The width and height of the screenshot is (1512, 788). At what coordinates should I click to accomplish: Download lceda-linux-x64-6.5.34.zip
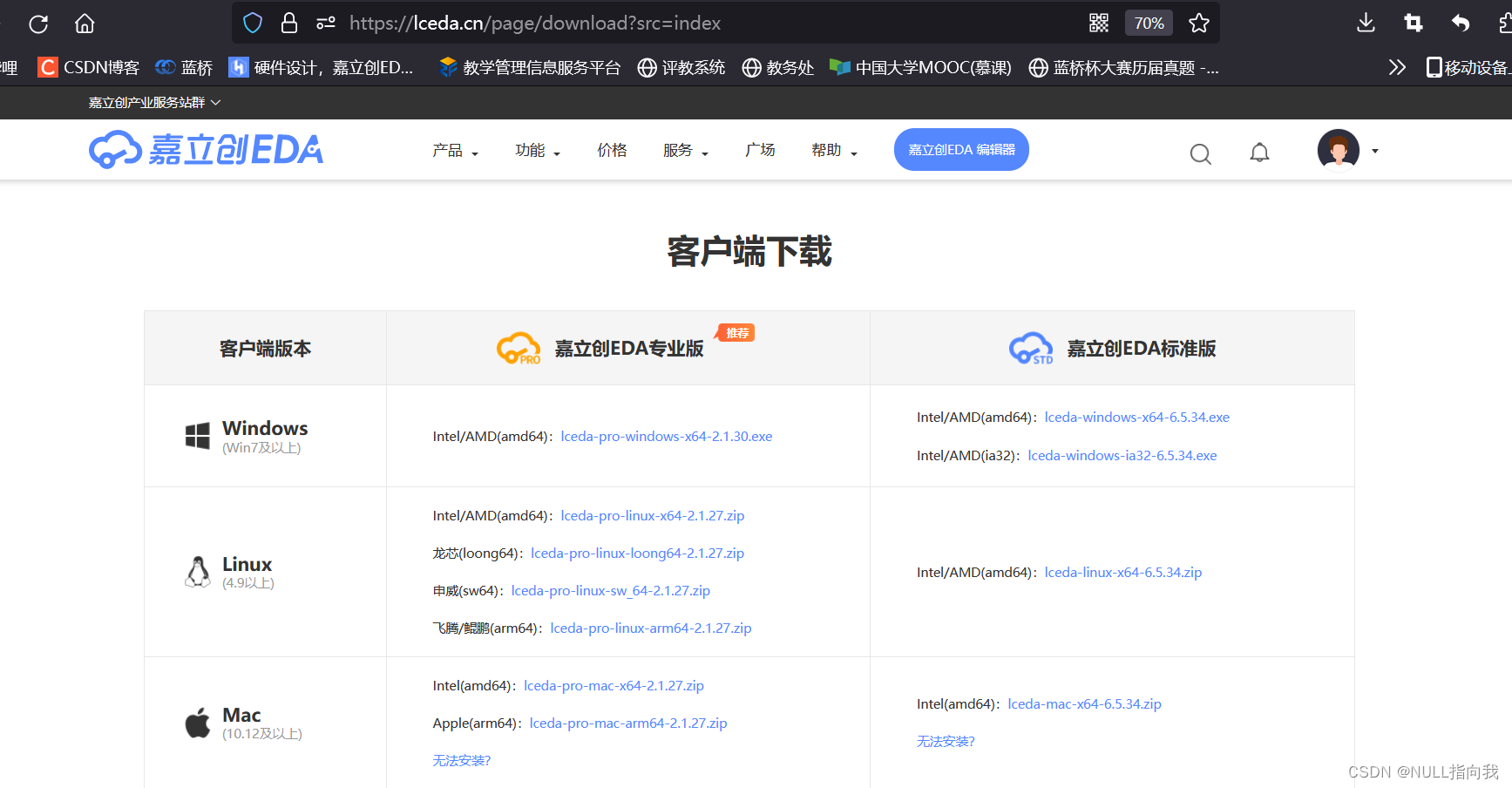click(x=1123, y=573)
